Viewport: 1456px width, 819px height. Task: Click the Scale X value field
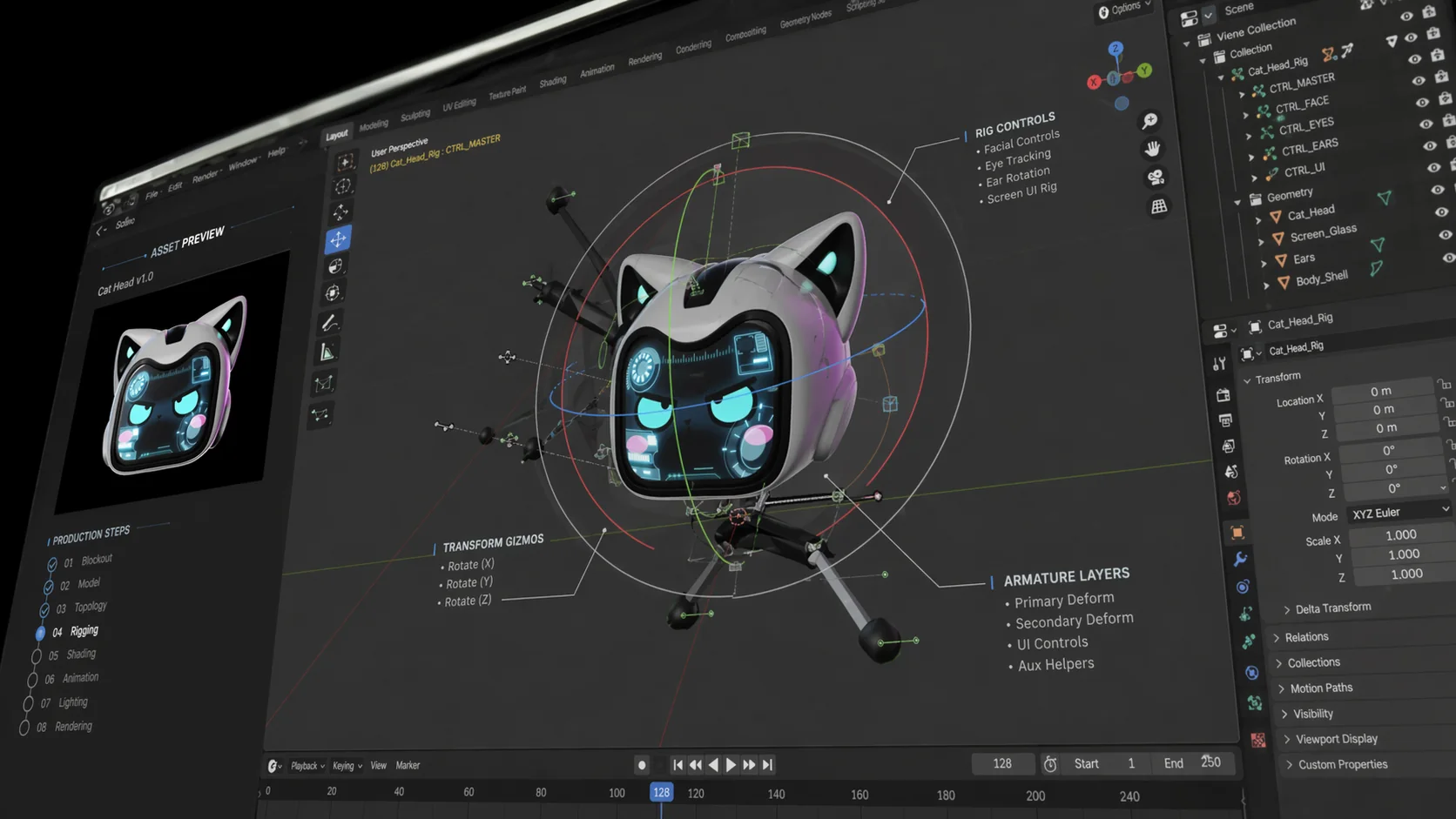tap(1401, 535)
